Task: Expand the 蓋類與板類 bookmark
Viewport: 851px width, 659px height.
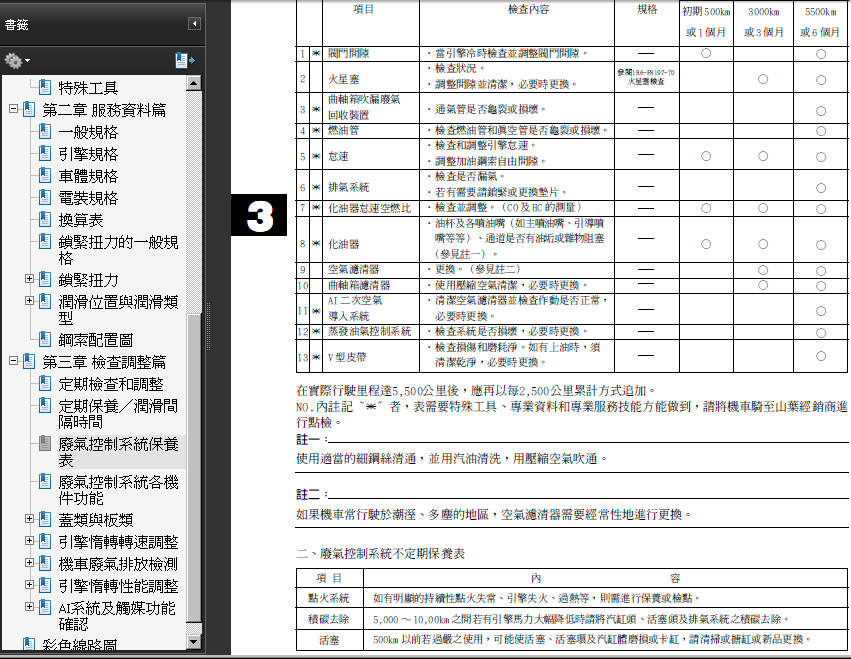Action: (x=30, y=518)
